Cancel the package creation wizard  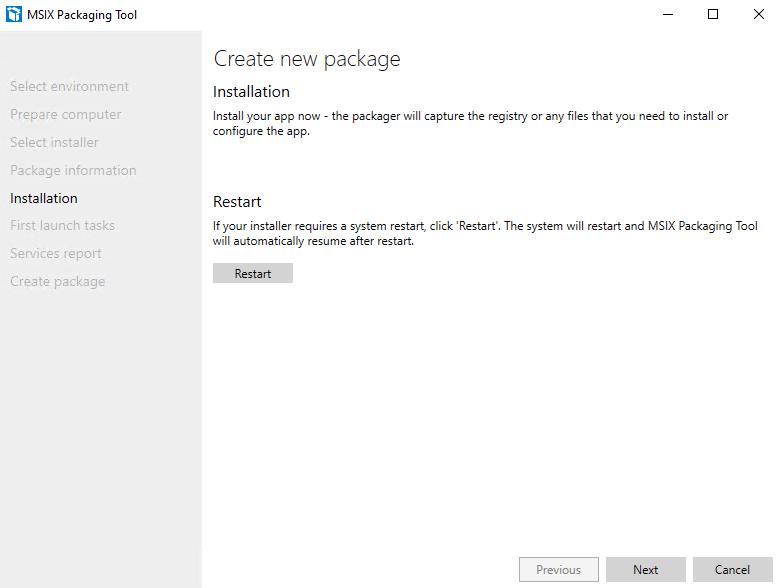tap(733, 570)
